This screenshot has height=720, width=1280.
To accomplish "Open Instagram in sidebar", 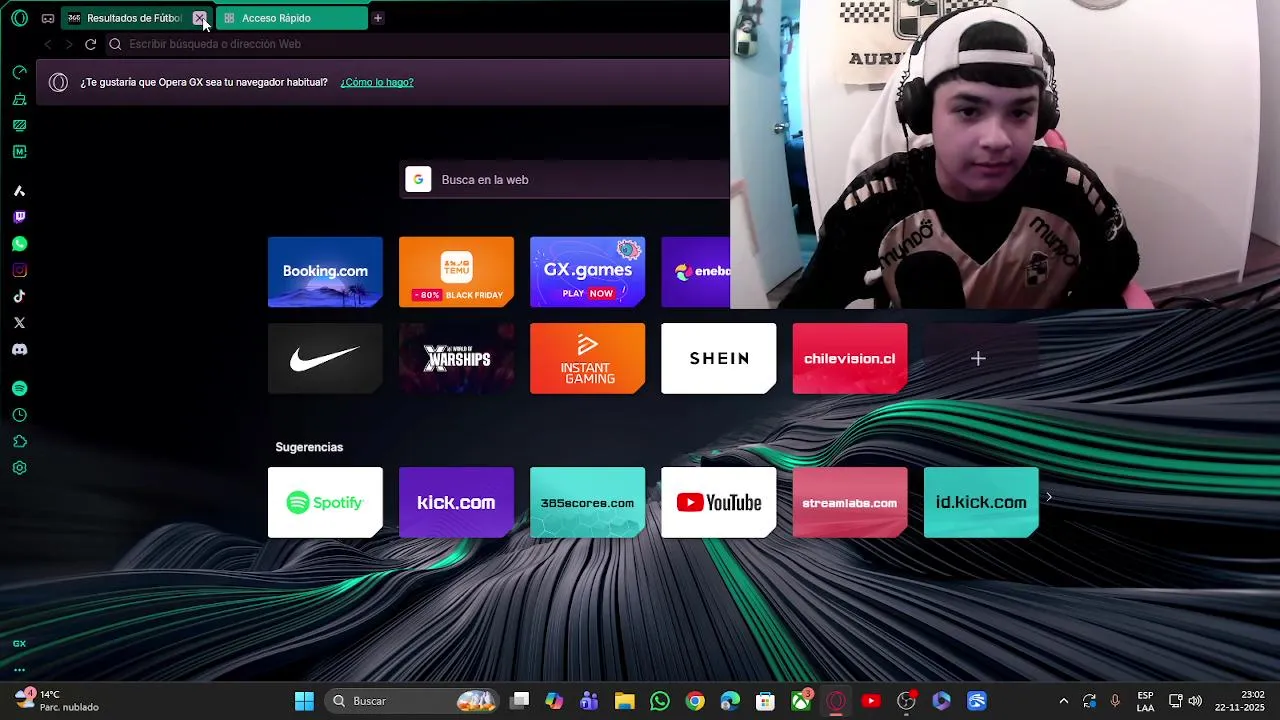I will (x=19, y=270).
